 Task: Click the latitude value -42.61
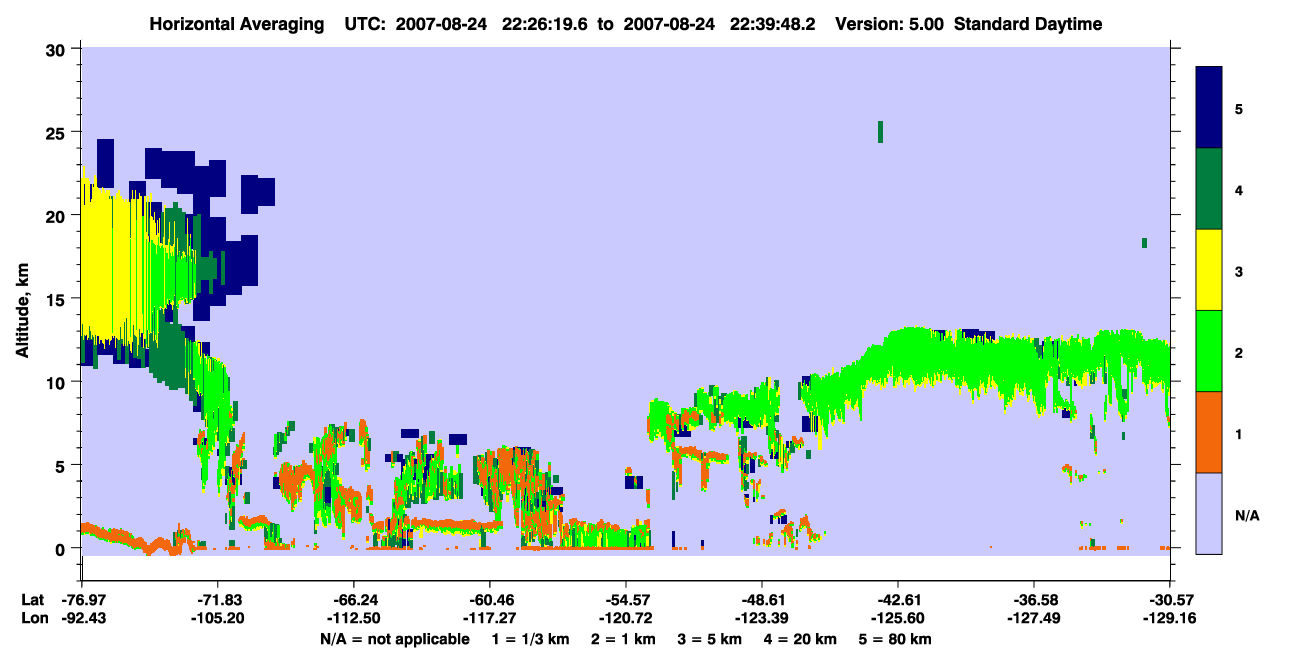point(898,600)
